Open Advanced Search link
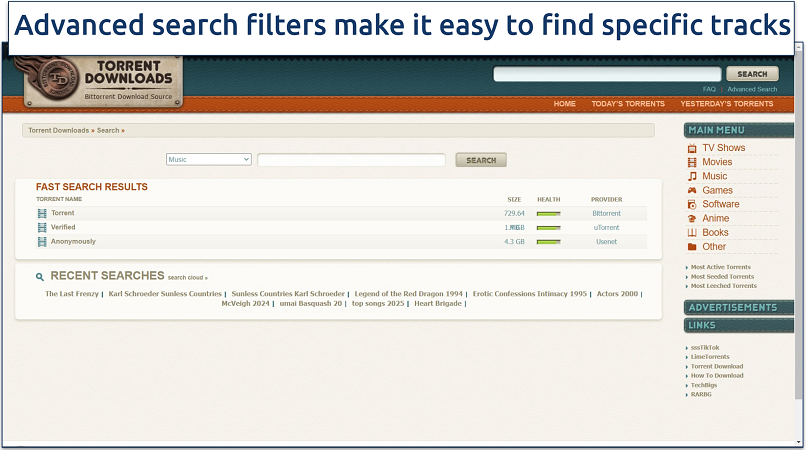 pos(752,89)
